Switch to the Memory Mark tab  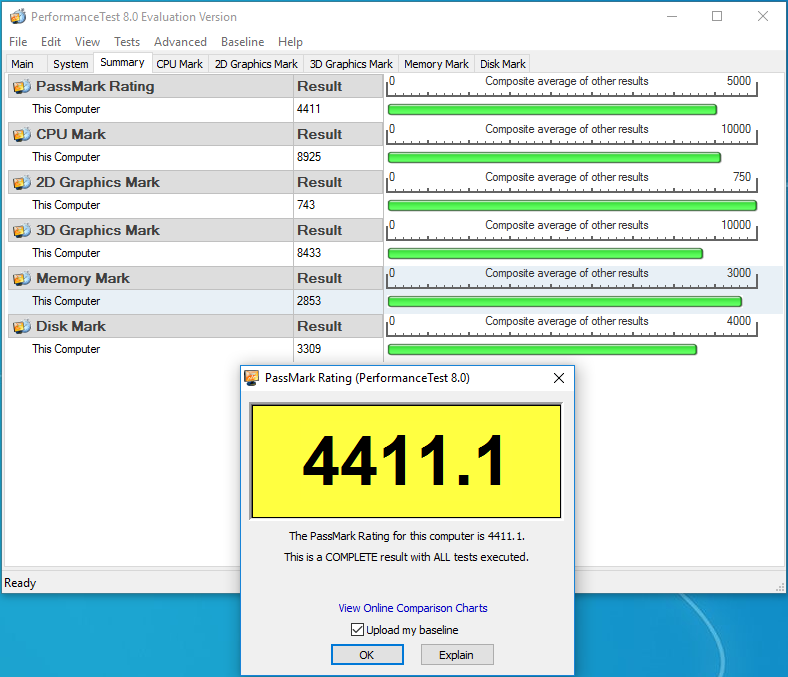(x=436, y=64)
